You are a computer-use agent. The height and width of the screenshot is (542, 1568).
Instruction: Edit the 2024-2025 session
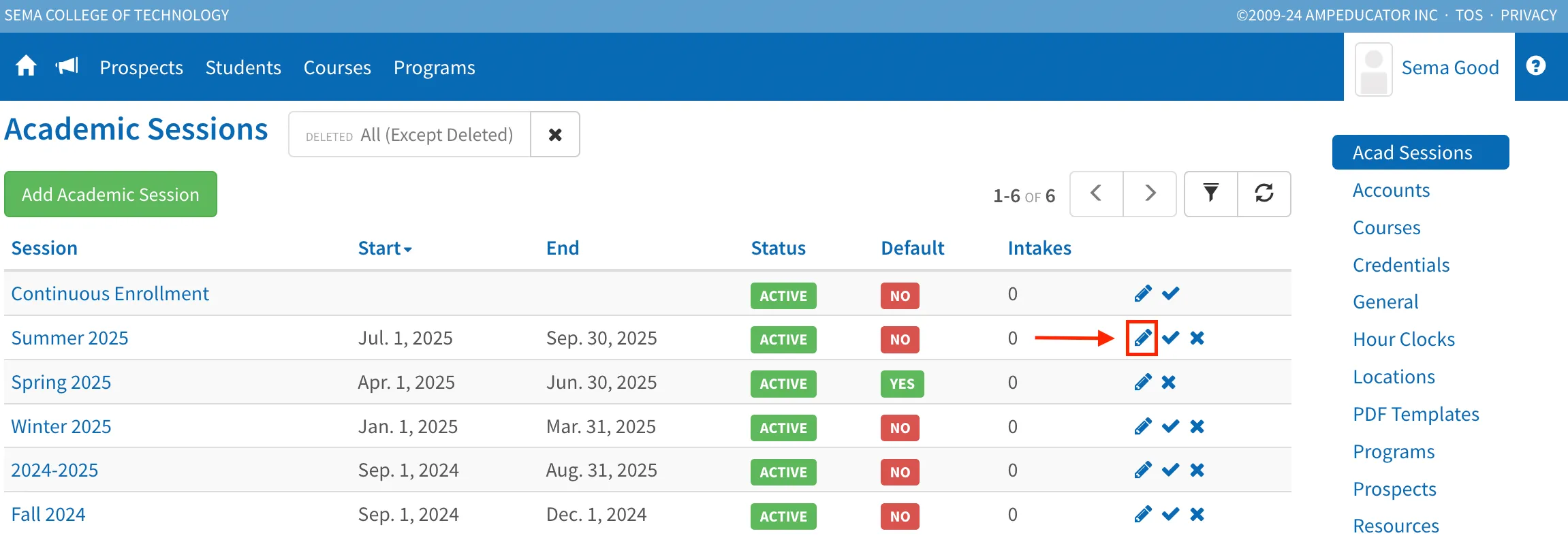(1143, 470)
